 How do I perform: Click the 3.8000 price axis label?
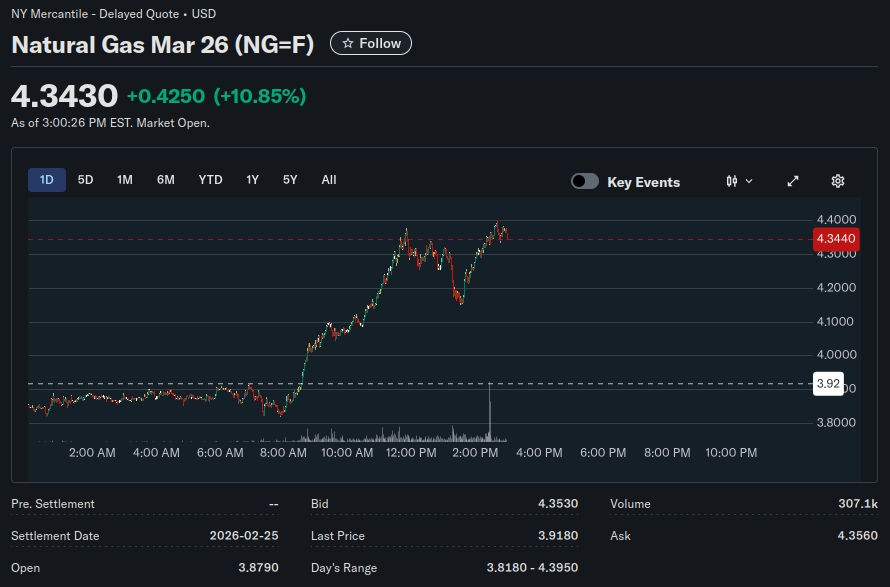836,423
